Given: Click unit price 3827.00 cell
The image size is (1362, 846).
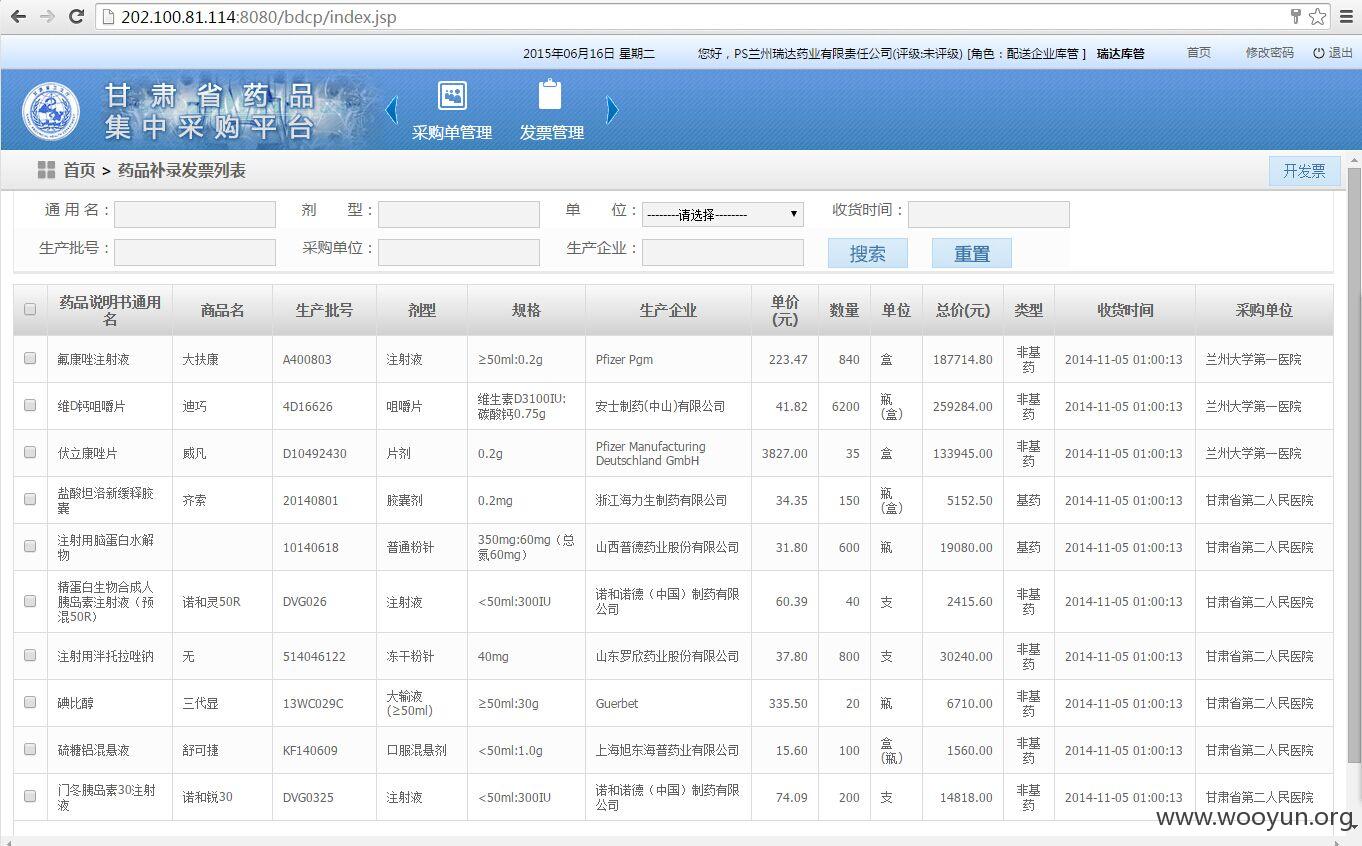Looking at the screenshot, I should tap(784, 453).
